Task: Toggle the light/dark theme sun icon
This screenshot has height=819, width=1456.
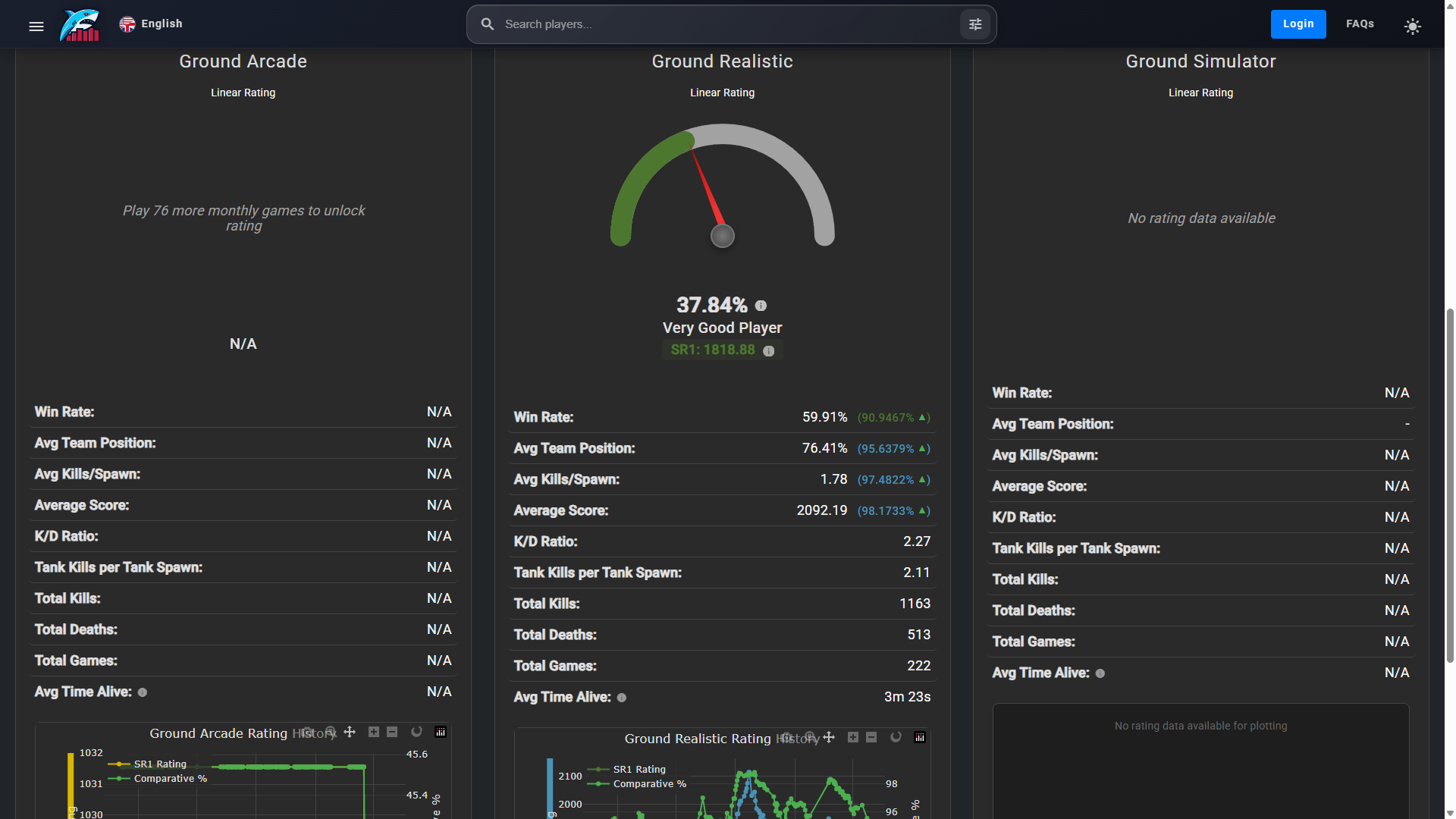Action: 1412,27
